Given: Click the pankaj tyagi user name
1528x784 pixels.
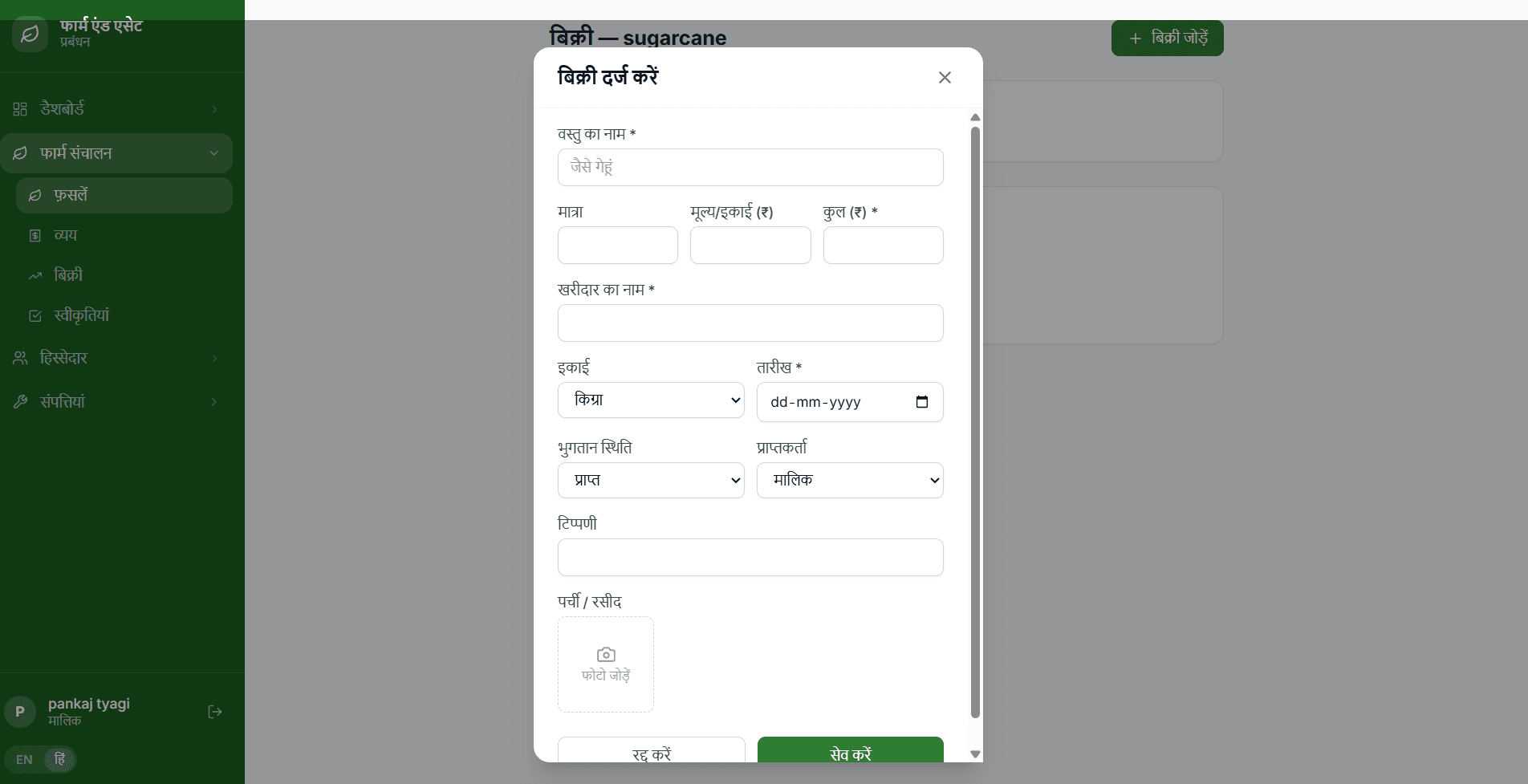Looking at the screenshot, I should [x=89, y=704].
